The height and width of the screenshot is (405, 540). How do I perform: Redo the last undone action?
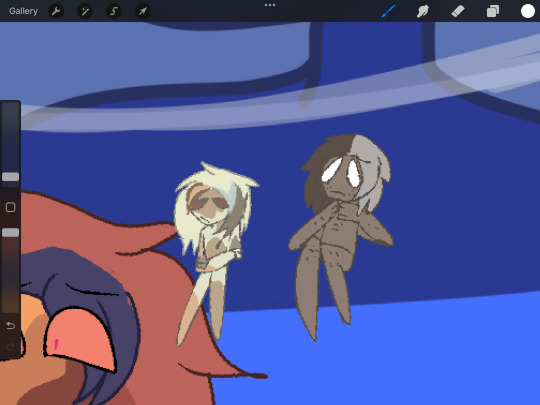coord(11,346)
